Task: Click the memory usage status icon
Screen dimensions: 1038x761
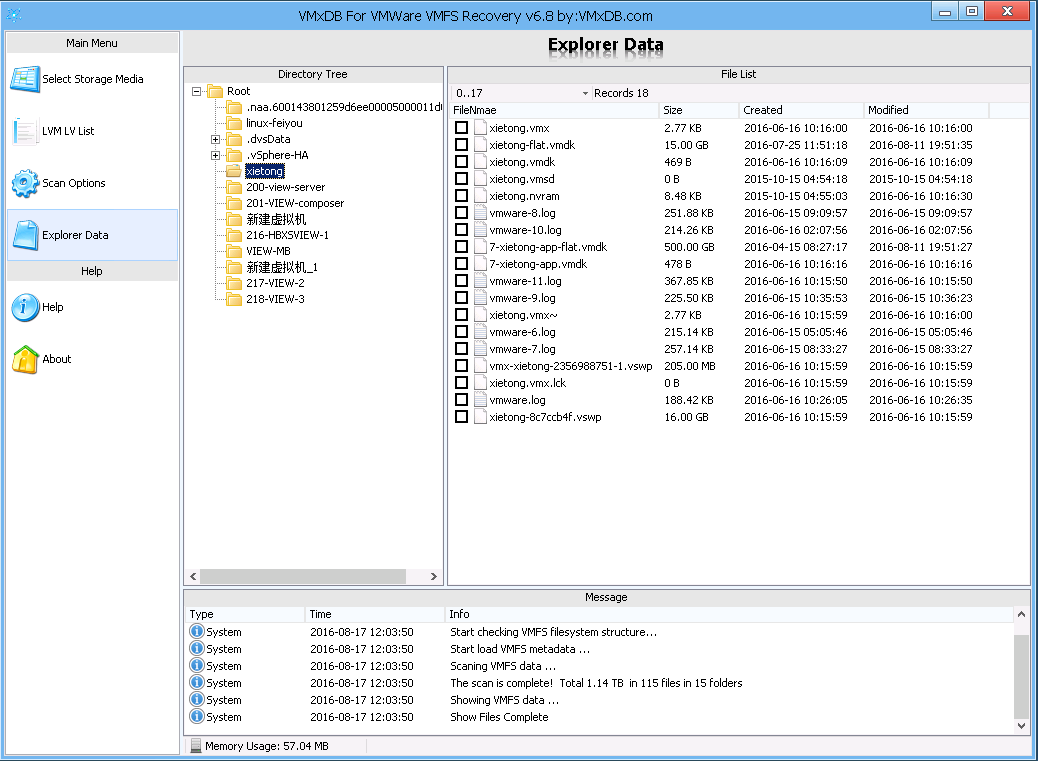Action: (195, 746)
